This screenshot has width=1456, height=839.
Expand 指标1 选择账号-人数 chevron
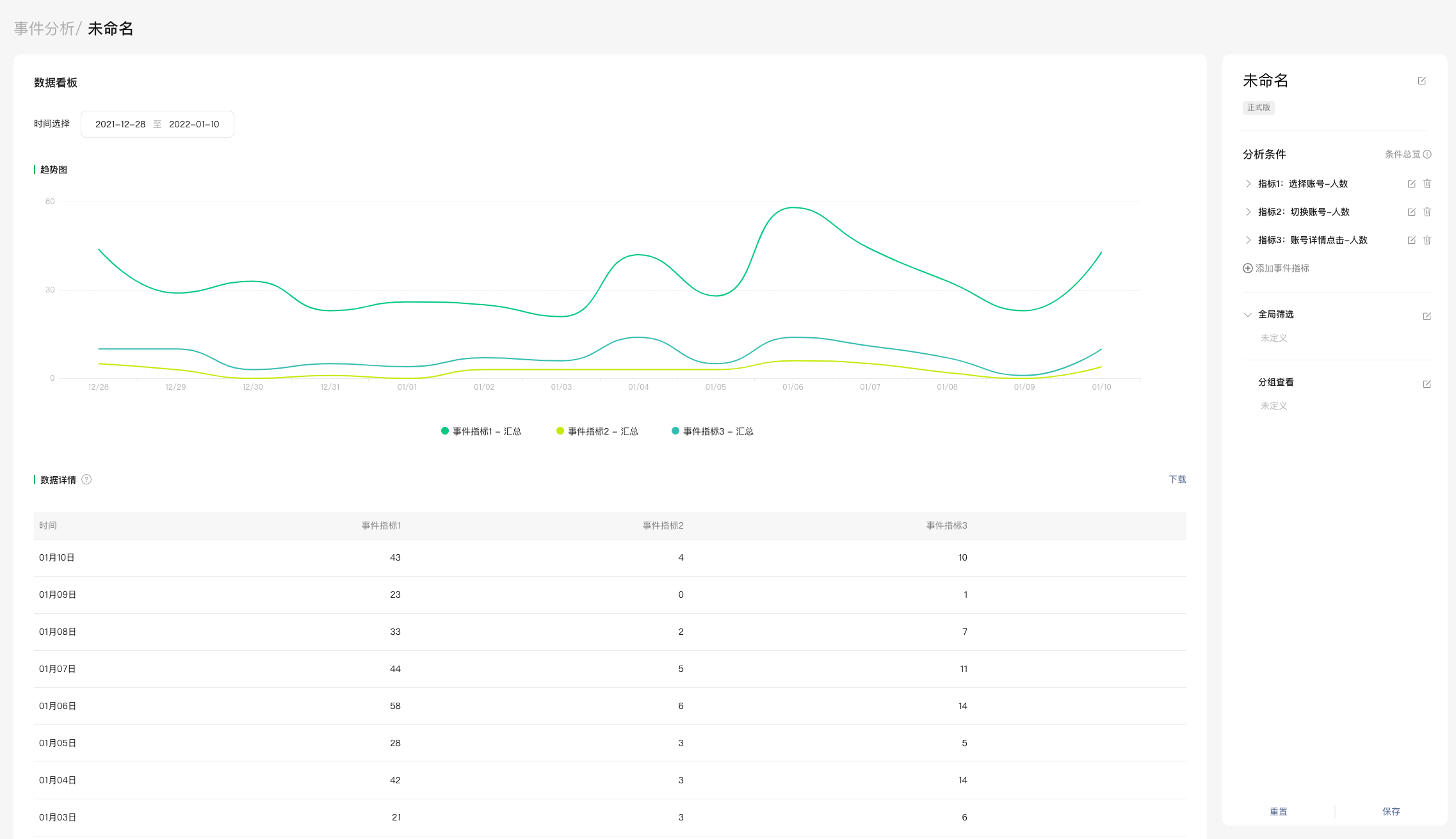1248,184
